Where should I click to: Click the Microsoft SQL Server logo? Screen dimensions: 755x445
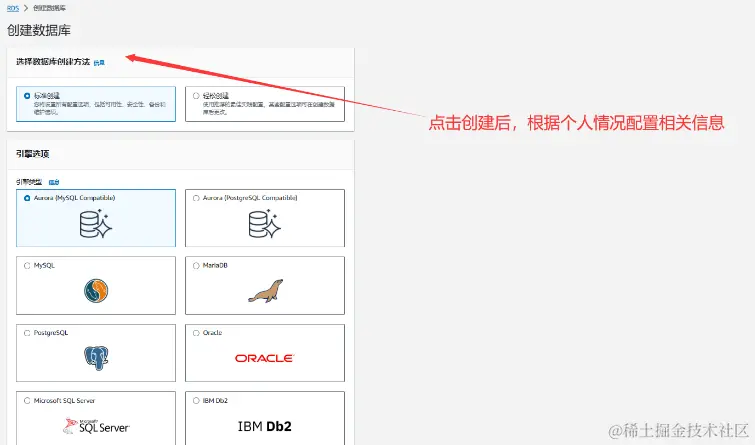point(96,426)
